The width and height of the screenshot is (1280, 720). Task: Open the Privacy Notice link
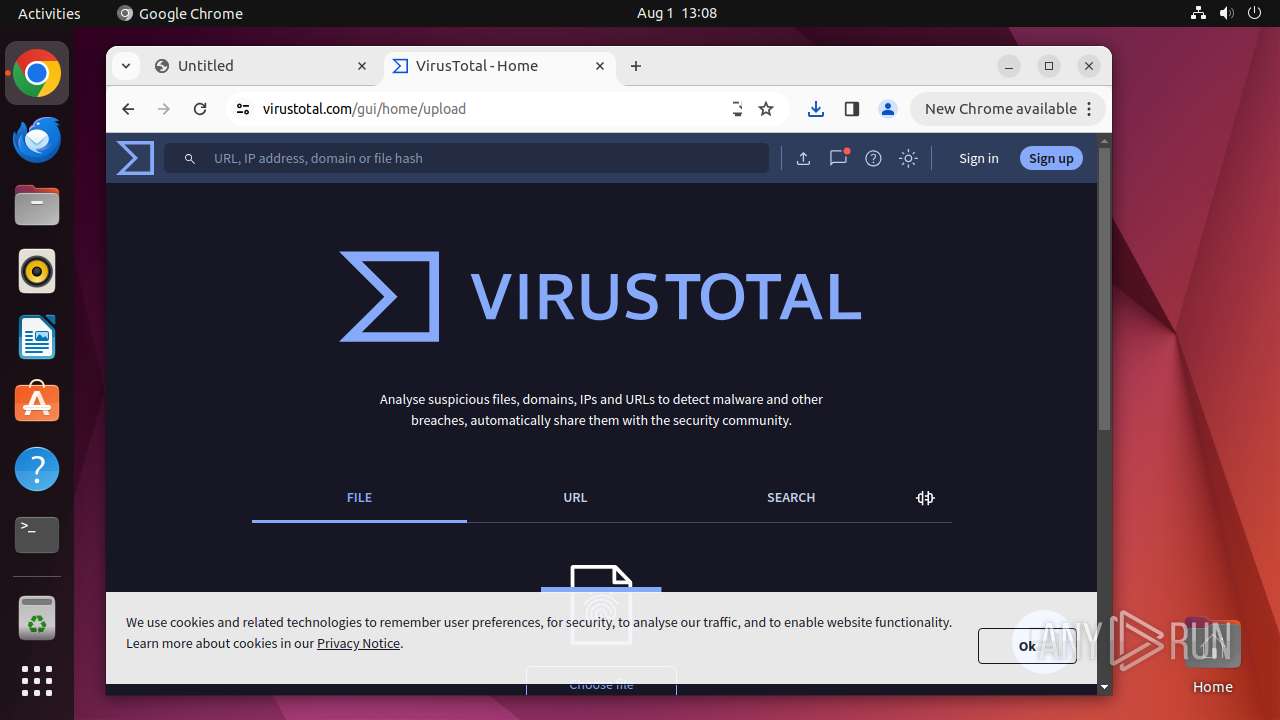click(358, 643)
